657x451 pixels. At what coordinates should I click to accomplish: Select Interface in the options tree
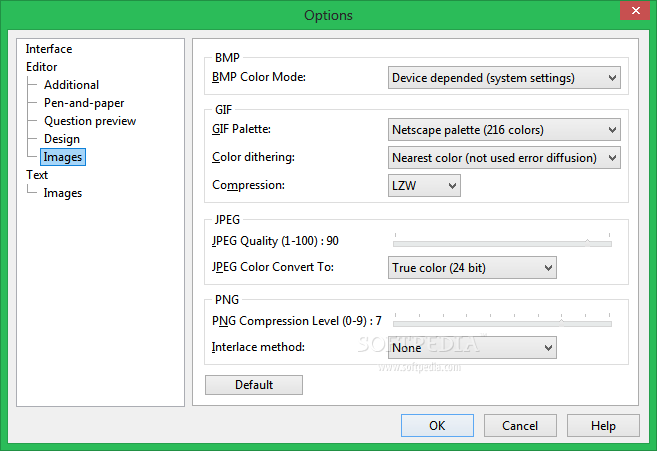(x=49, y=49)
